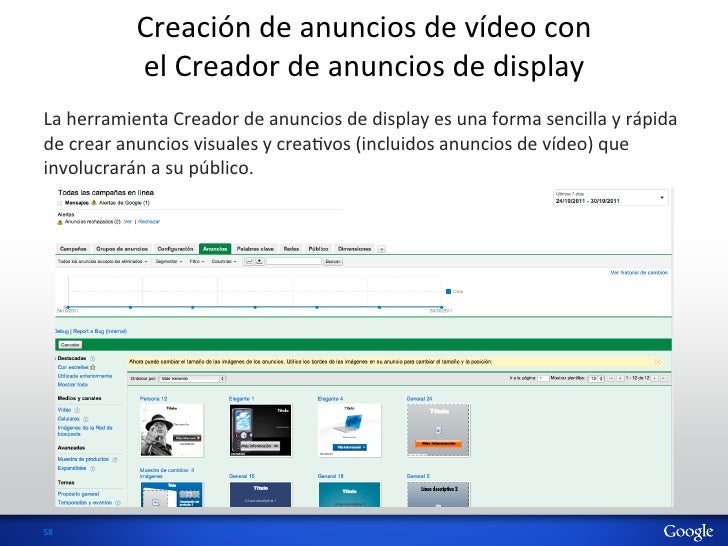Click the help icon next to Expandibles
Image resolution: width=728 pixels, height=546 pixels.
tap(92, 468)
